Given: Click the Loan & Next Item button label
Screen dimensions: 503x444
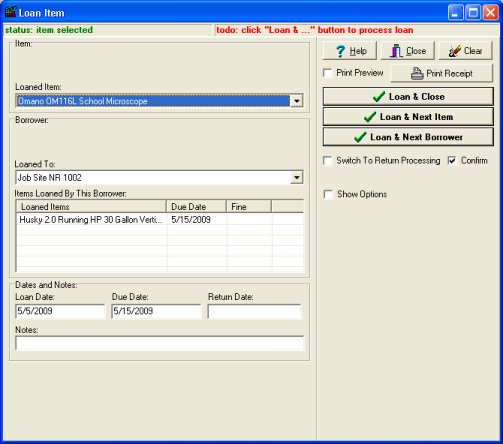Looking at the screenshot, I should (x=416, y=117).
